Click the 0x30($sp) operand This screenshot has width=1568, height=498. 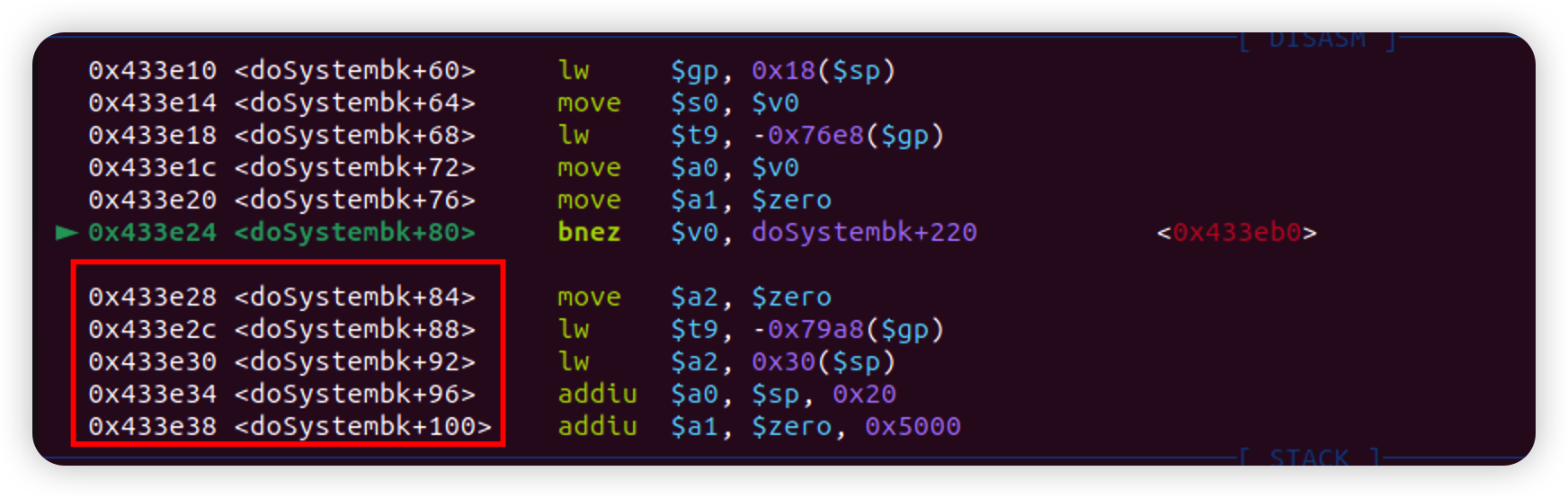824,362
